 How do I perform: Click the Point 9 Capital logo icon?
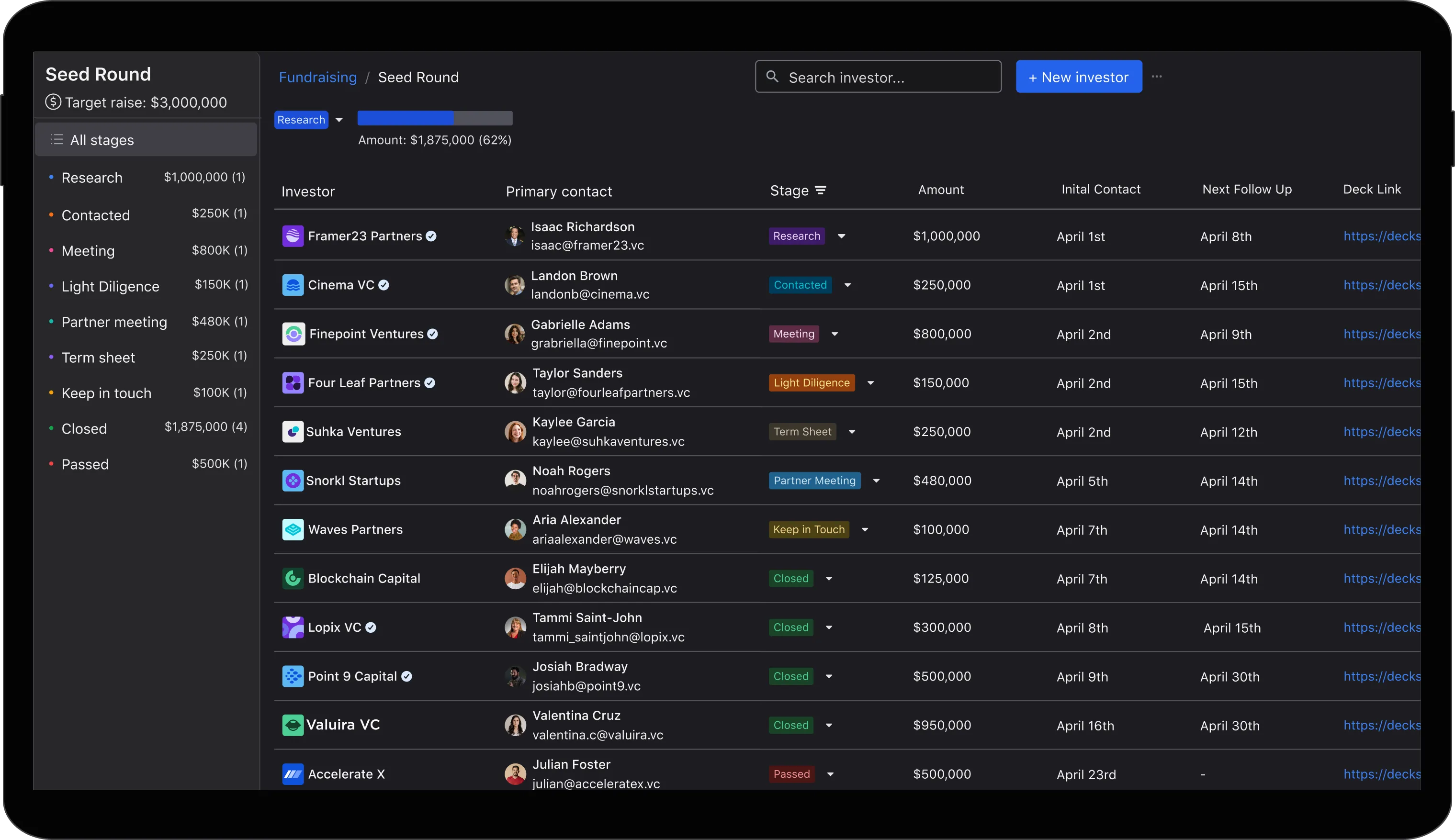tap(293, 676)
